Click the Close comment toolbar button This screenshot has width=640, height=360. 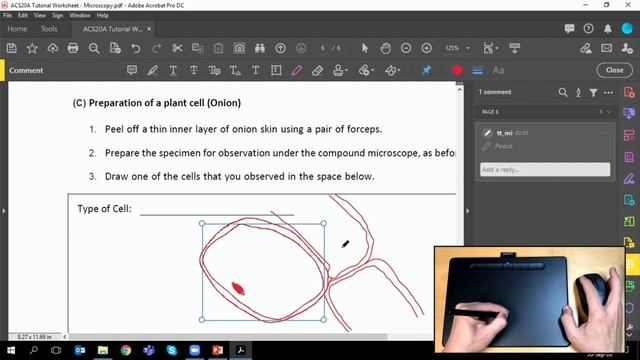point(614,70)
